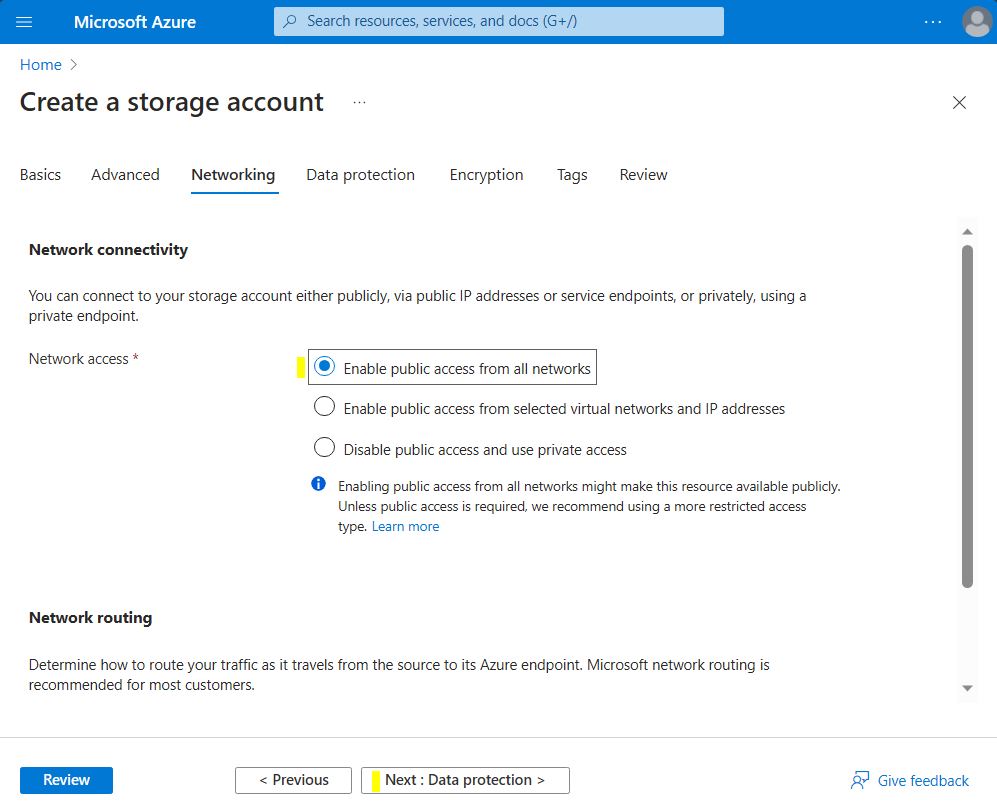Click the info icon beside public access note
This screenshot has width=997, height=804.
319,485
